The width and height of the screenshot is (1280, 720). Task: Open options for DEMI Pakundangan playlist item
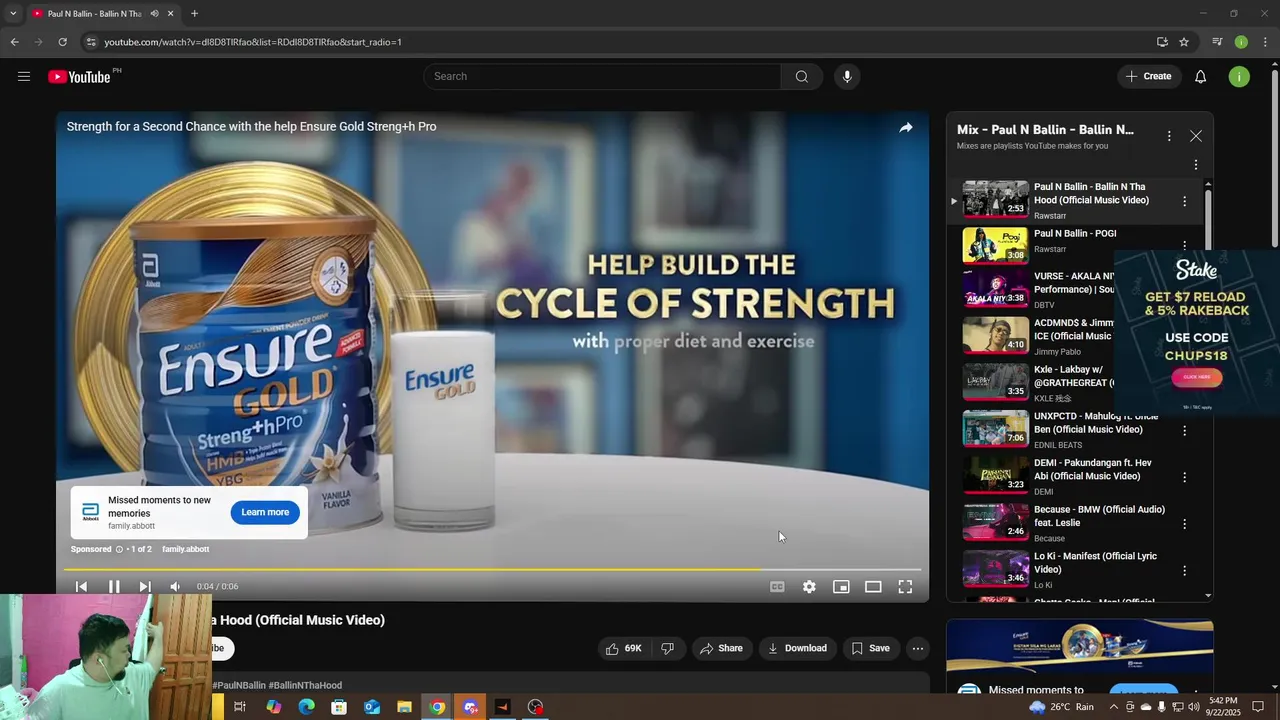[1185, 477]
